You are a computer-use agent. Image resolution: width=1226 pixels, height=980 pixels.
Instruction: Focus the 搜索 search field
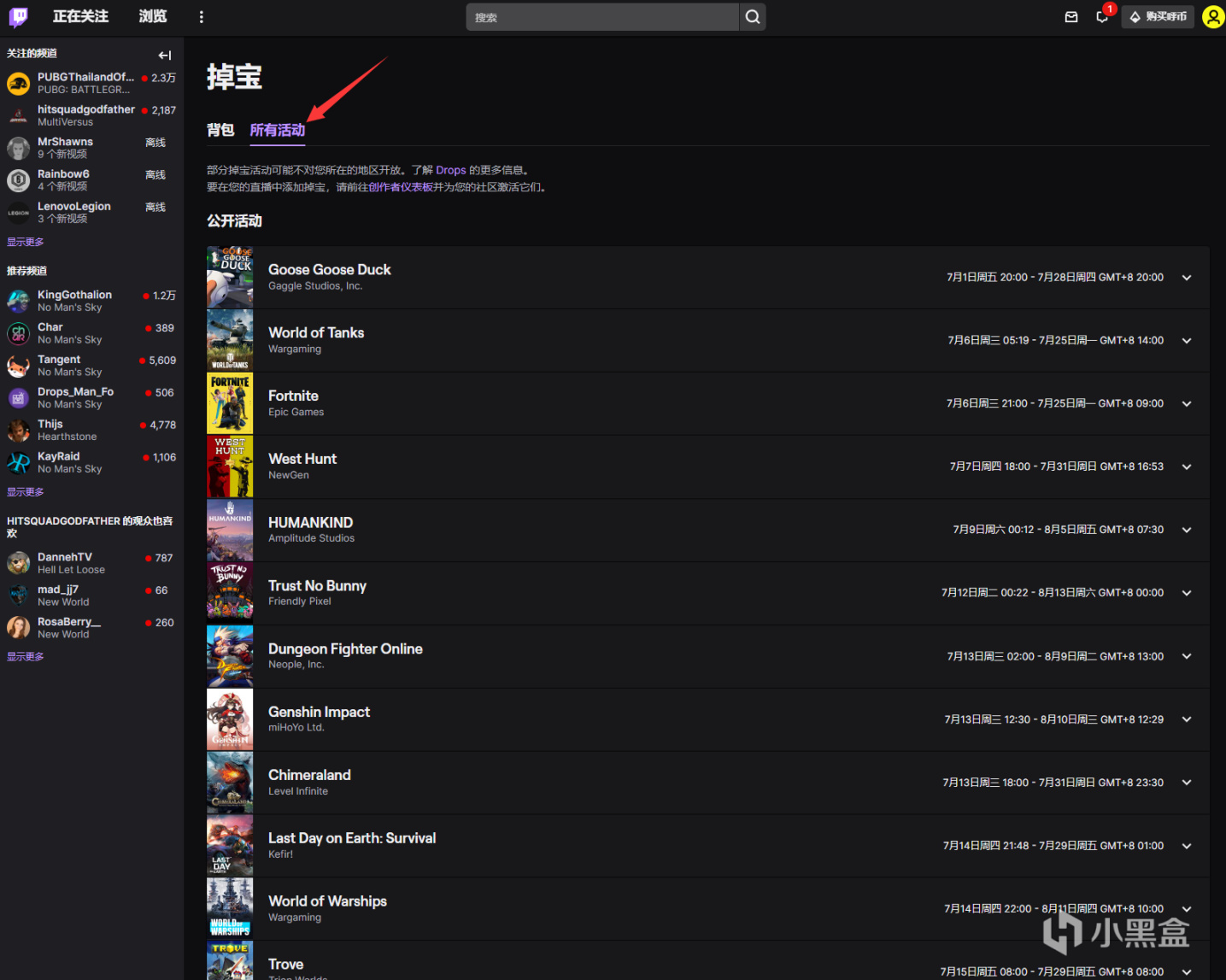point(602,17)
